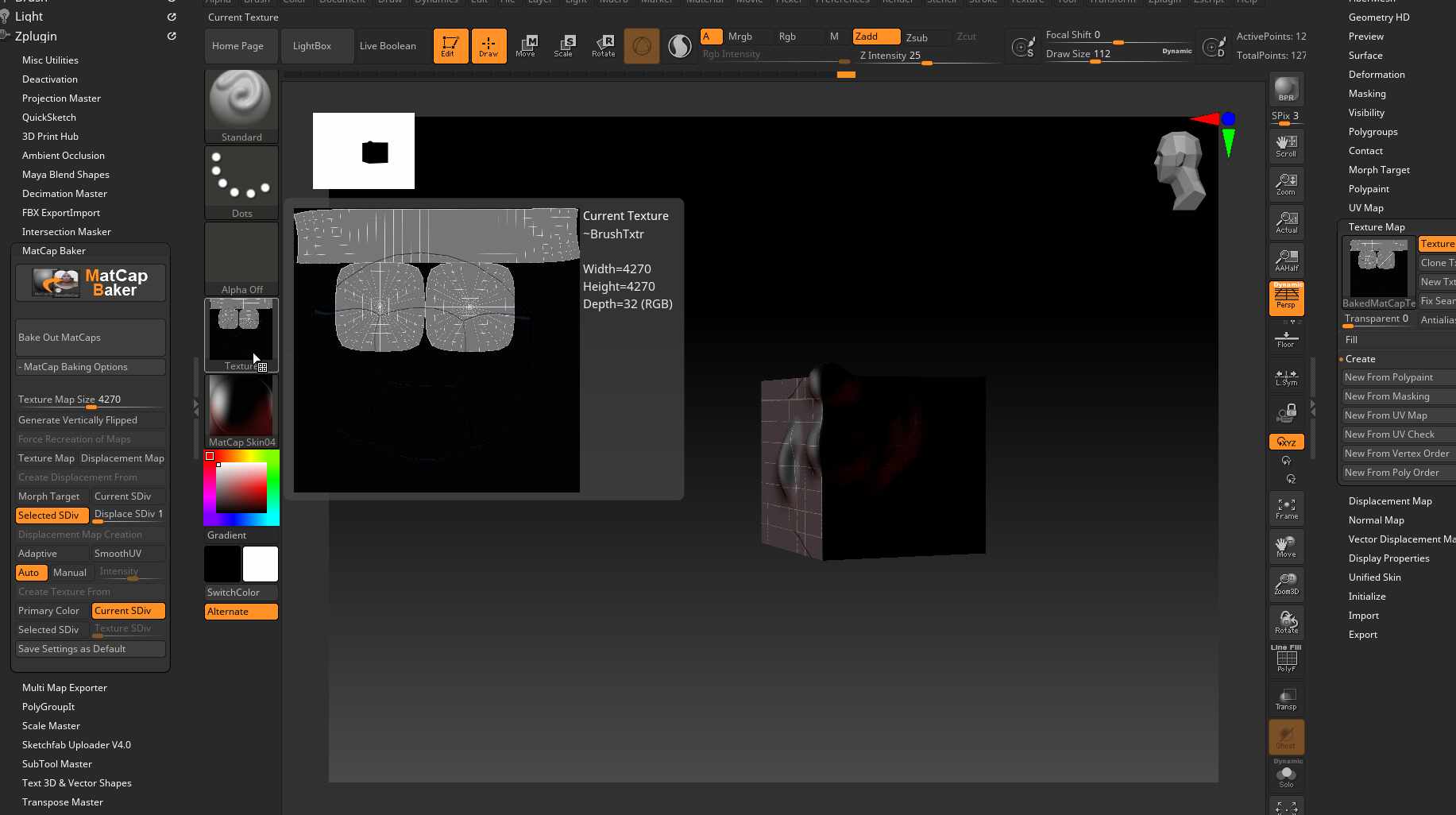Select the Rotate transform tool in top toolbar
The image size is (1456, 815).
(603, 46)
